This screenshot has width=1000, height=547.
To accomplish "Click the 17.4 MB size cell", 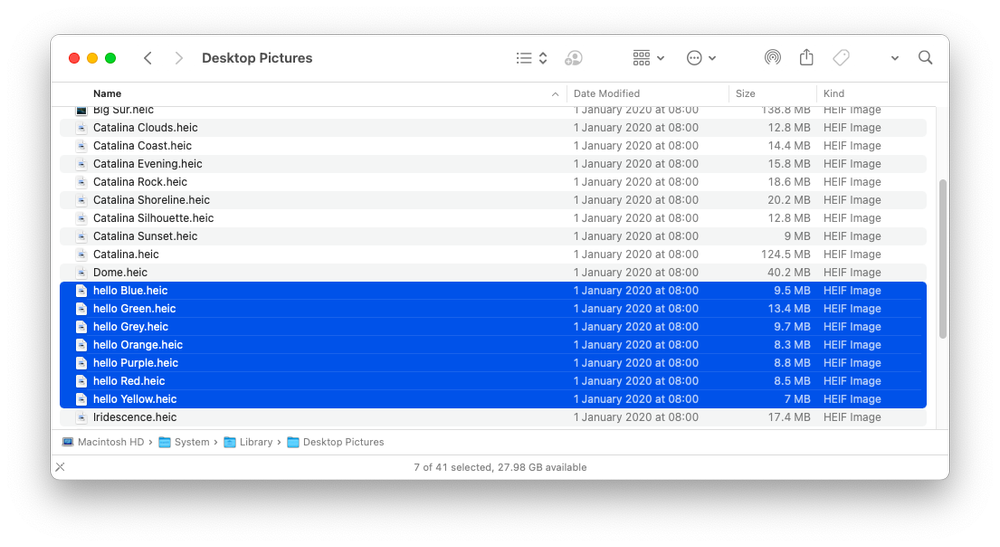I will pyautogui.click(x=788, y=417).
